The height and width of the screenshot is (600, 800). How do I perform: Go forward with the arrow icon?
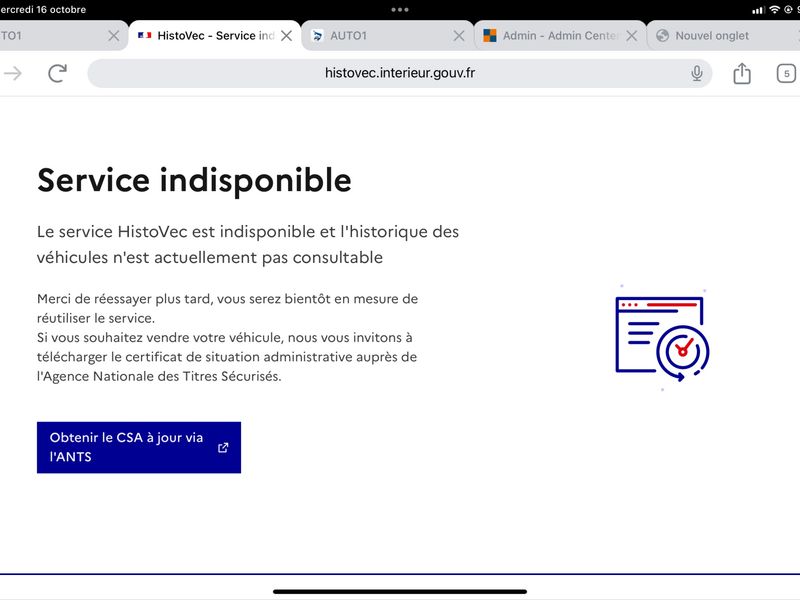click(13, 73)
